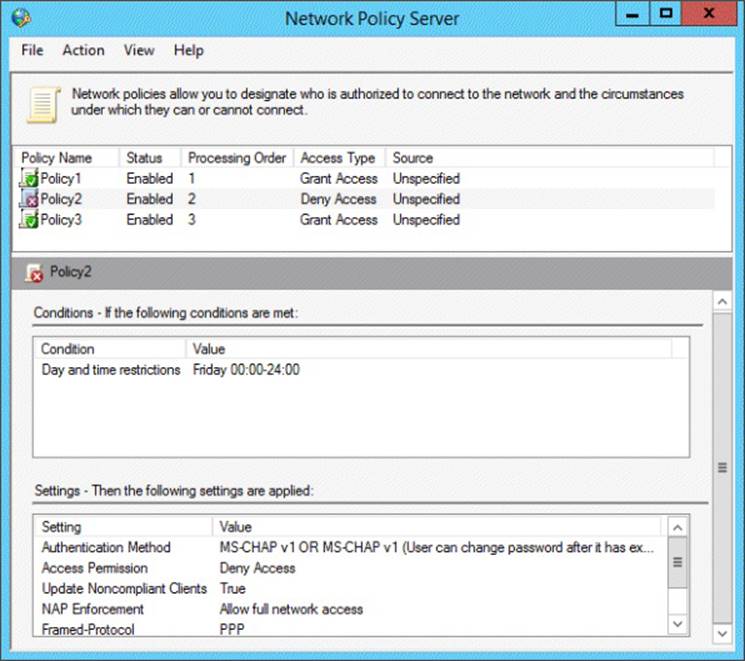Image resolution: width=745 pixels, height=661 pixels.
Task: Click the Network Policy Server title bar icon
Action: [x=22, y=17]
